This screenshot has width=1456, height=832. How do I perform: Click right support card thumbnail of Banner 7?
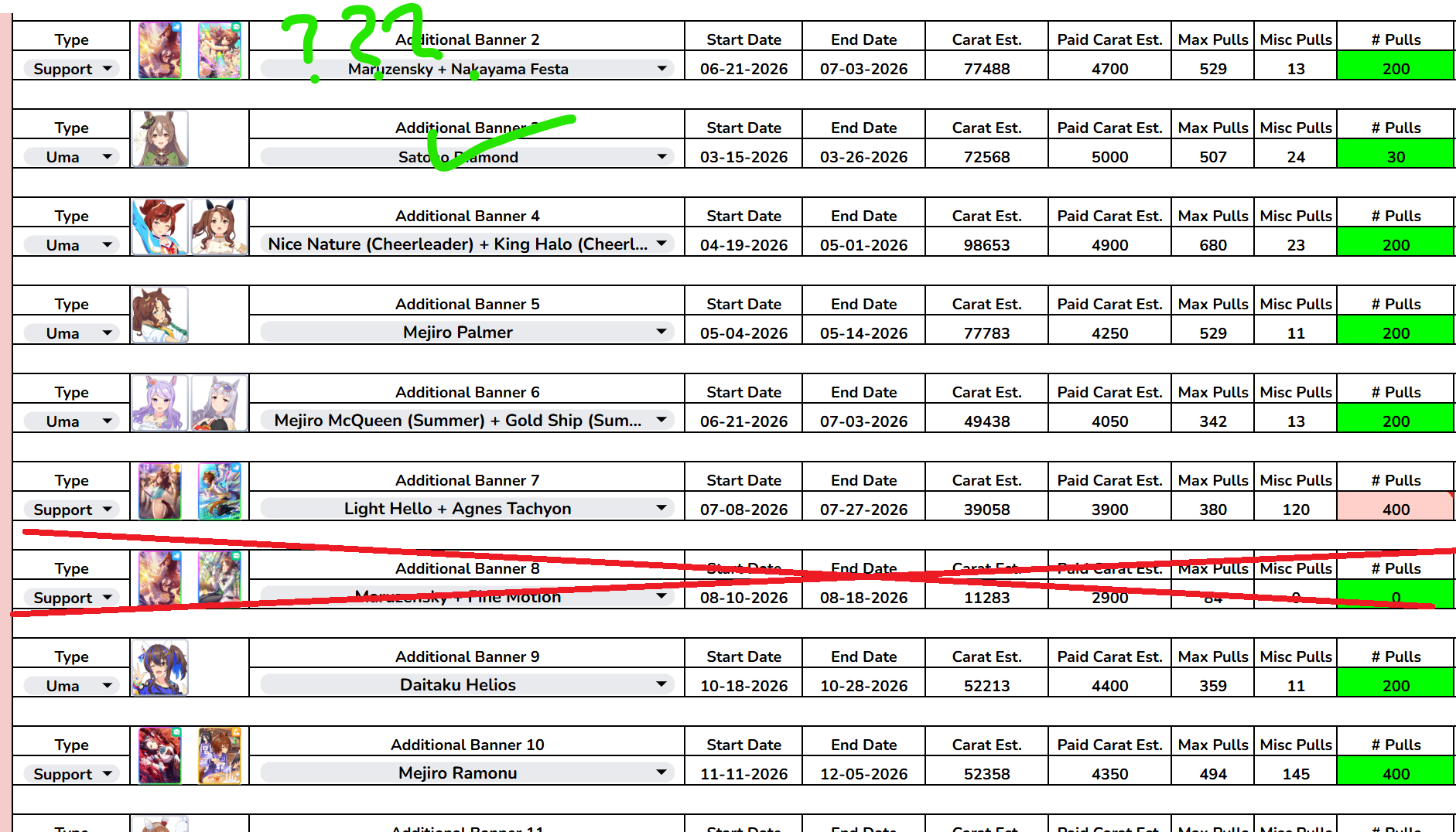(220, 492)
